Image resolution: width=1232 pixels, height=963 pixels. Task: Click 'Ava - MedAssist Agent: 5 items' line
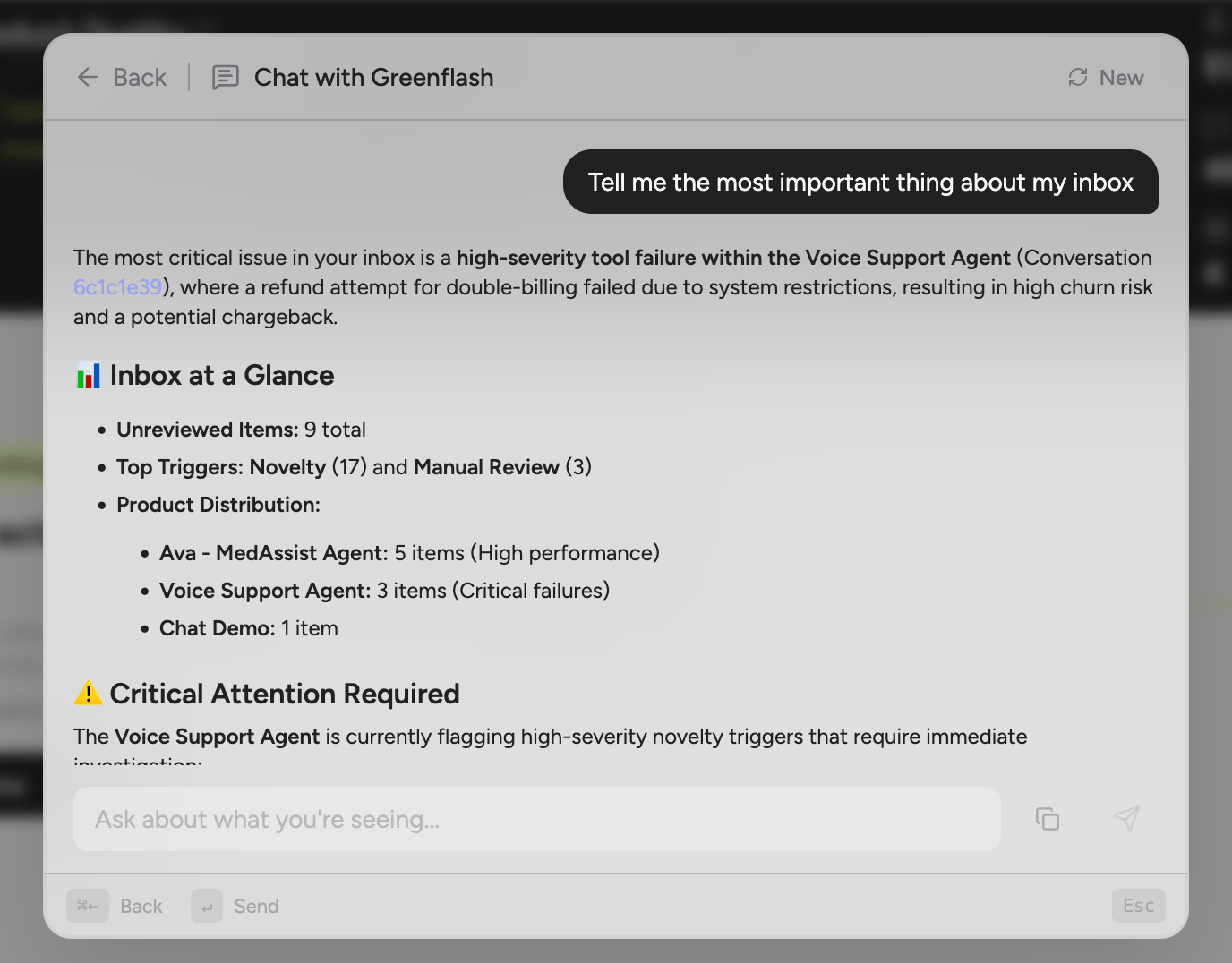pos(409,553)
